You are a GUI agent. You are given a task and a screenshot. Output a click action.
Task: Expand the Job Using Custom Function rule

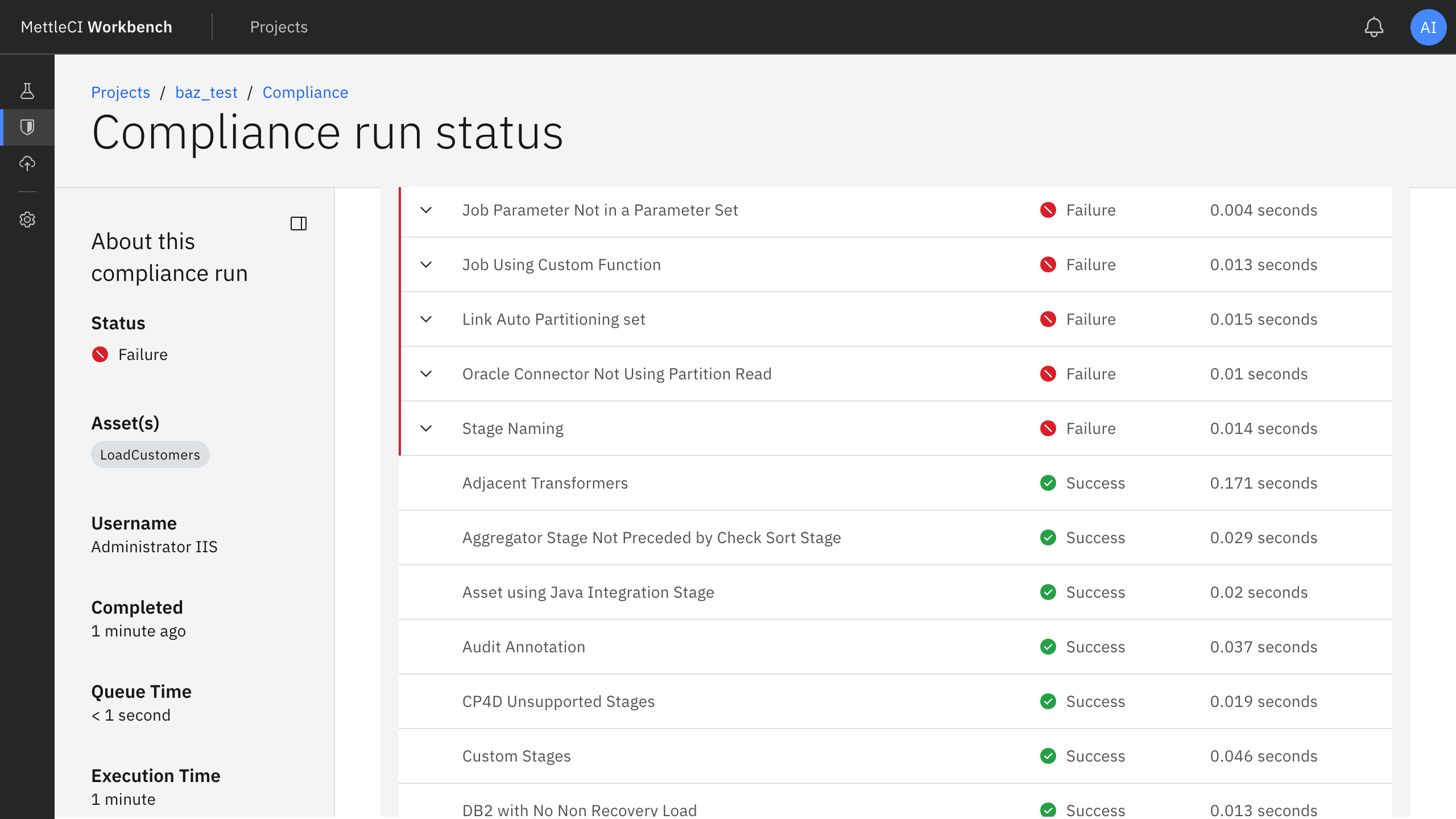(427, 264)
